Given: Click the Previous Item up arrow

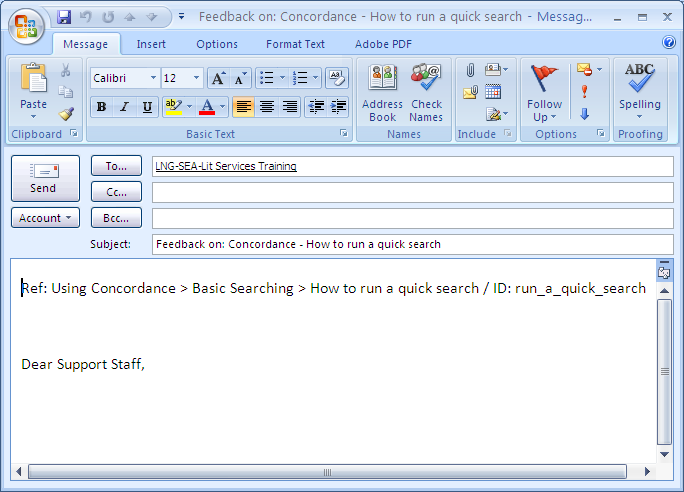Looking at the screenshot, I should pos(130,17).
